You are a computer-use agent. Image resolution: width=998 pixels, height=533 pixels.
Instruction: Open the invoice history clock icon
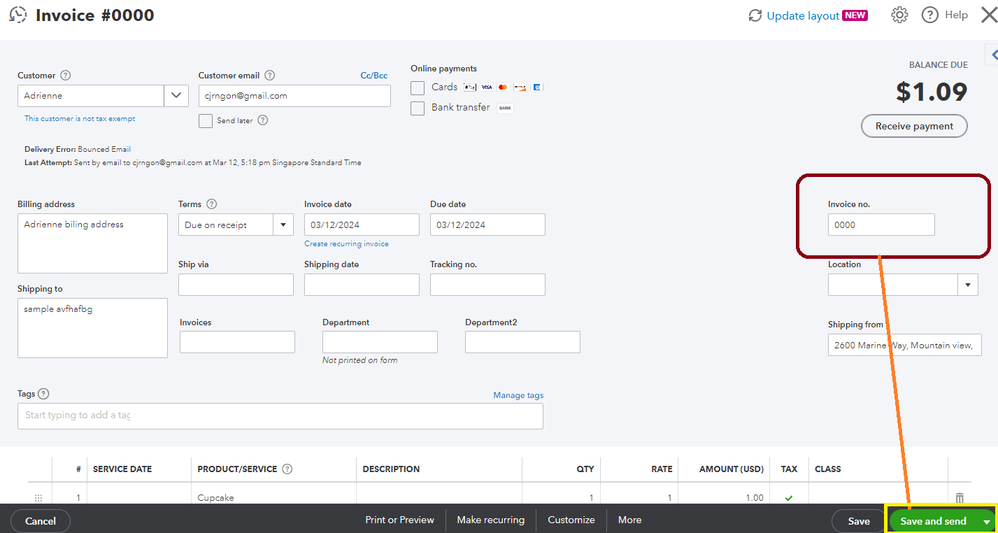18,15
